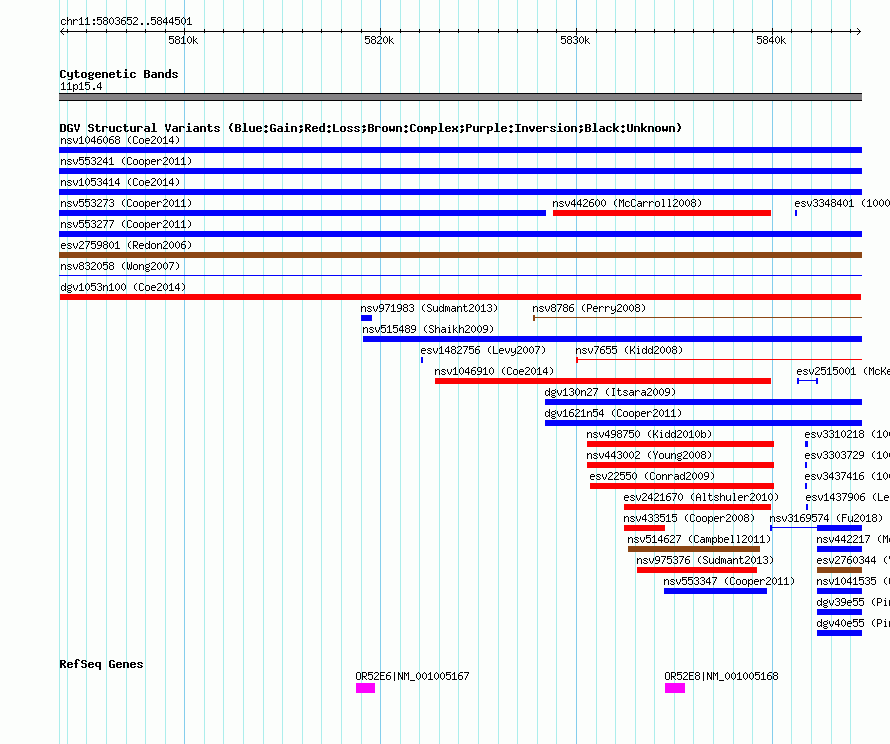Click the dgv130n27 (Itsara2009) label
890x744 pixels.
610,392
